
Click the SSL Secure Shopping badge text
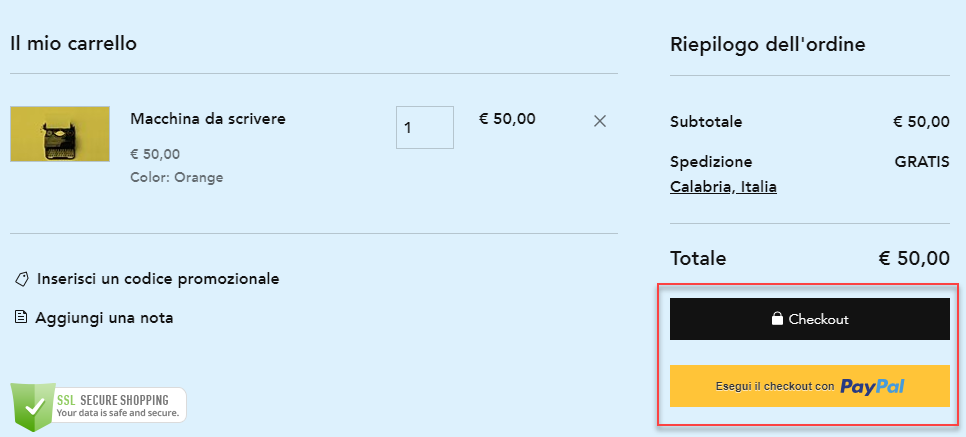tap(118, 405)
